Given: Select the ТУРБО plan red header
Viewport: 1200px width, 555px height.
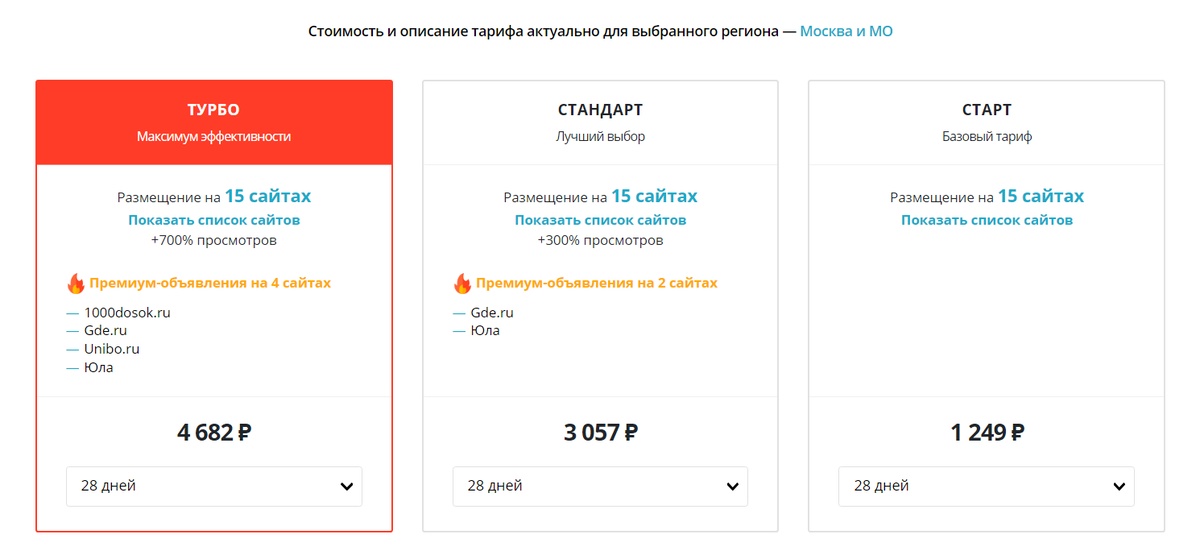Looking at the screenshot, I should point(214,122).
